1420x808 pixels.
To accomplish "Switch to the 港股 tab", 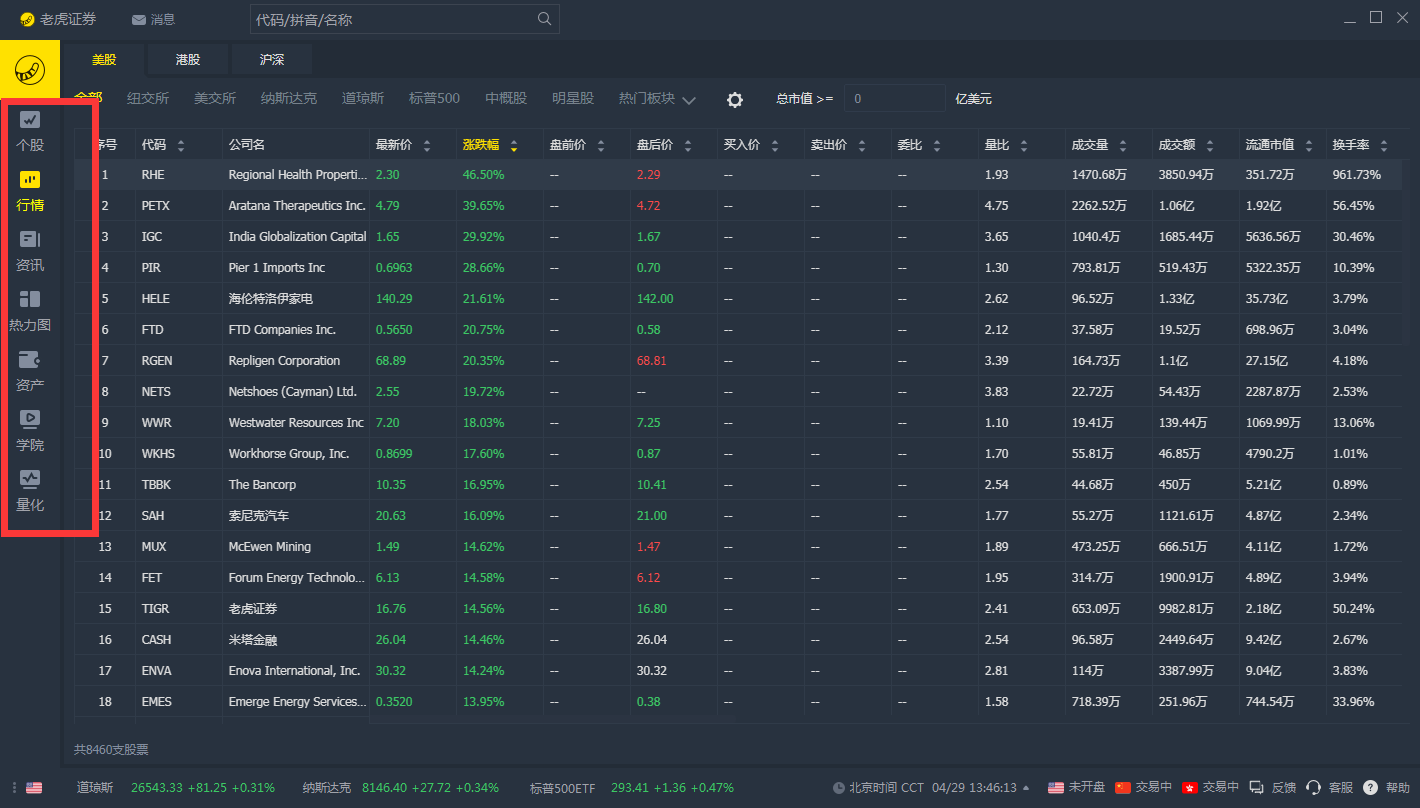I will click(x=188, y=59).
